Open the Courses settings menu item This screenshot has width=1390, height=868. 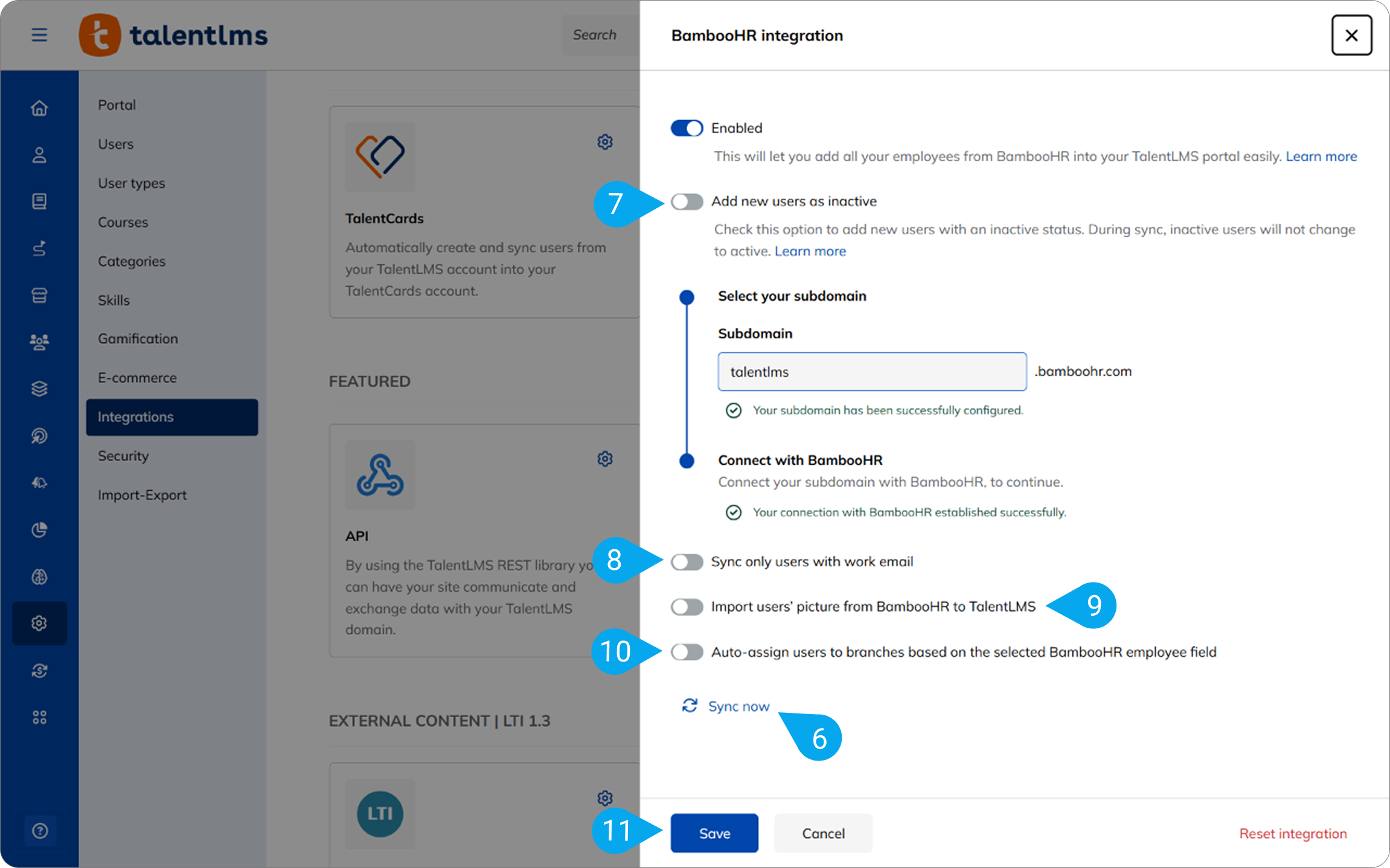point(172,222)
